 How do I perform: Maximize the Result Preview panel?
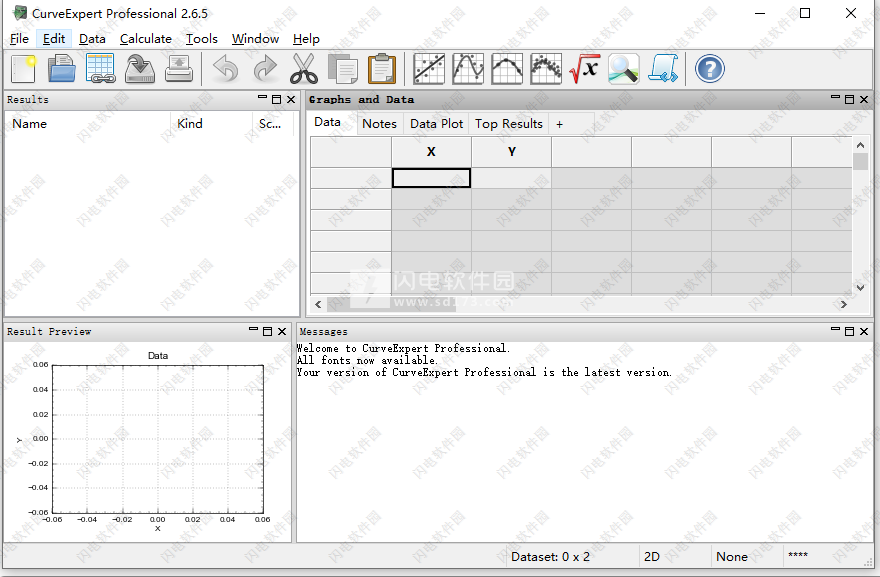tap(267, 332)
